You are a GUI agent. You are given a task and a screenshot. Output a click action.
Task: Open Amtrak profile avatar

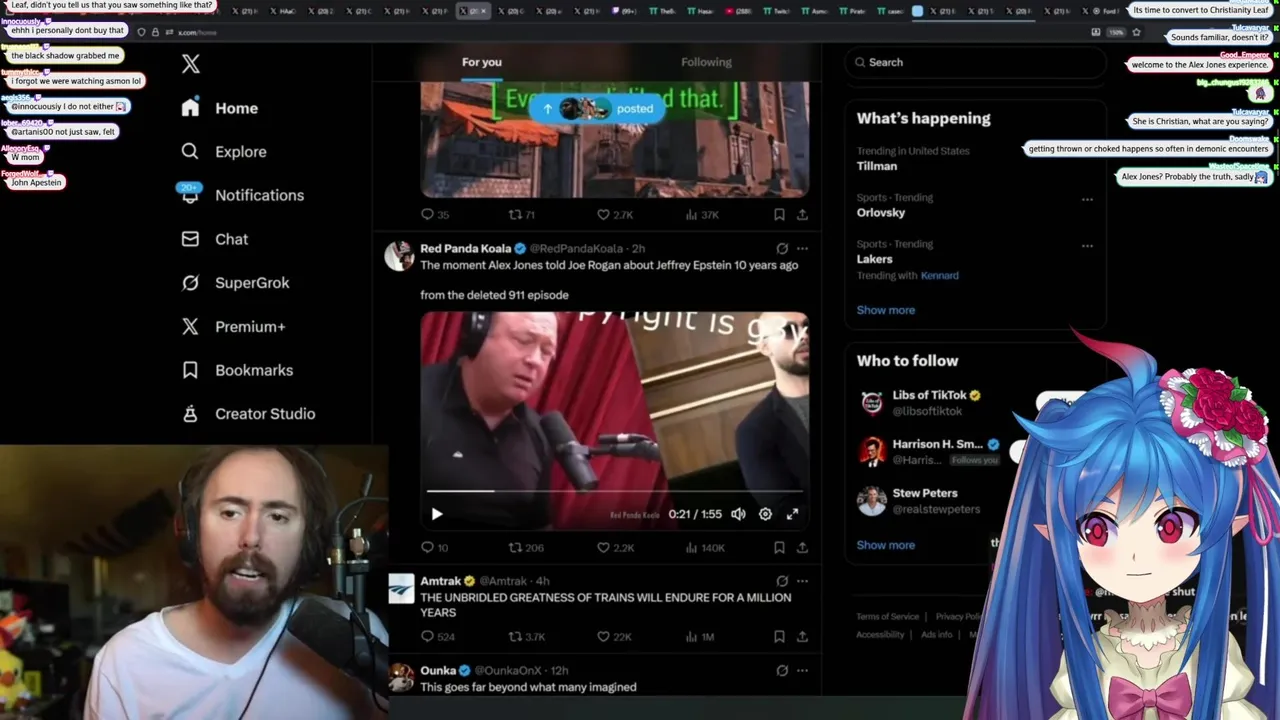pyautogui.click(x=401, y=588)
